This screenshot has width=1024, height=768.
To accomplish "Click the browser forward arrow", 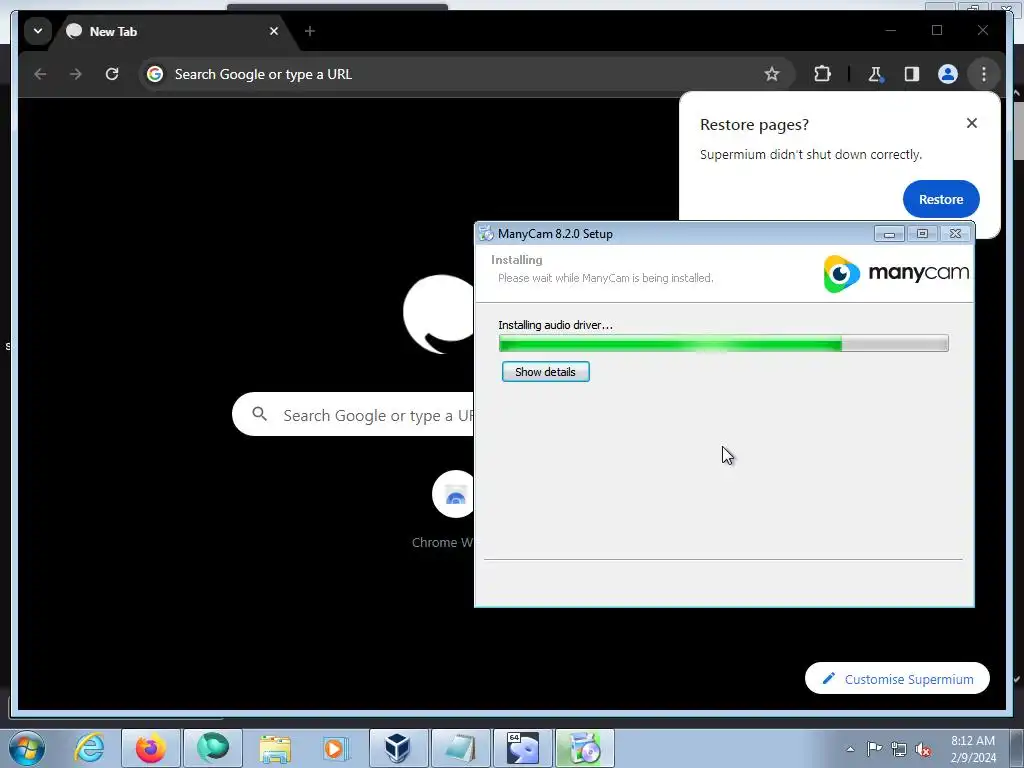I will pos(76,74).
